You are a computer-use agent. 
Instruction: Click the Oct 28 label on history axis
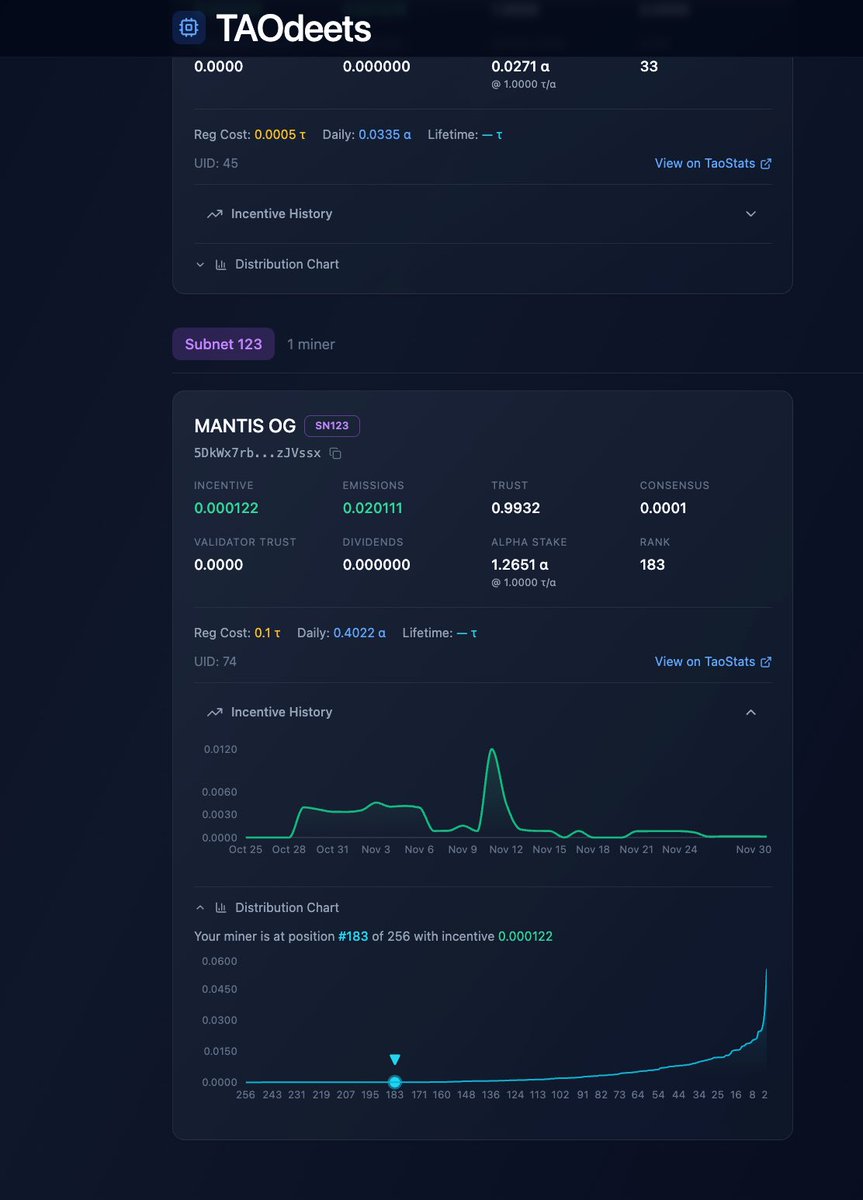(x=289, y=850)
